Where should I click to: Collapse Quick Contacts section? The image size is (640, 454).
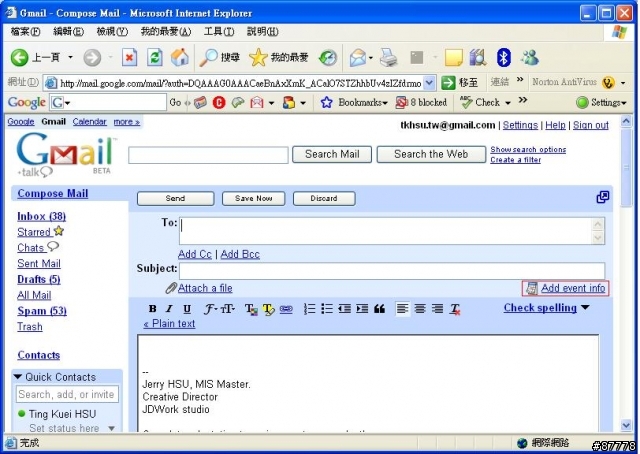18,376
